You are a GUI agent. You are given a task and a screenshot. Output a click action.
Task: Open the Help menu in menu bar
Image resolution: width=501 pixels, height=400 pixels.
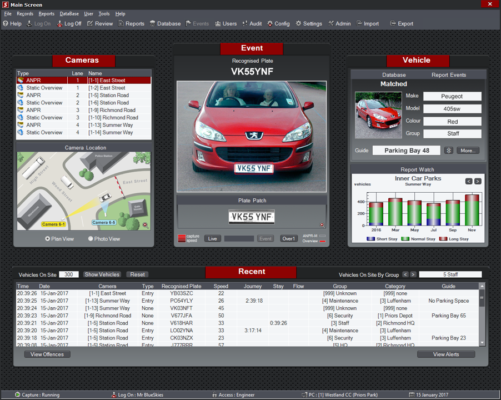(120, 14)
